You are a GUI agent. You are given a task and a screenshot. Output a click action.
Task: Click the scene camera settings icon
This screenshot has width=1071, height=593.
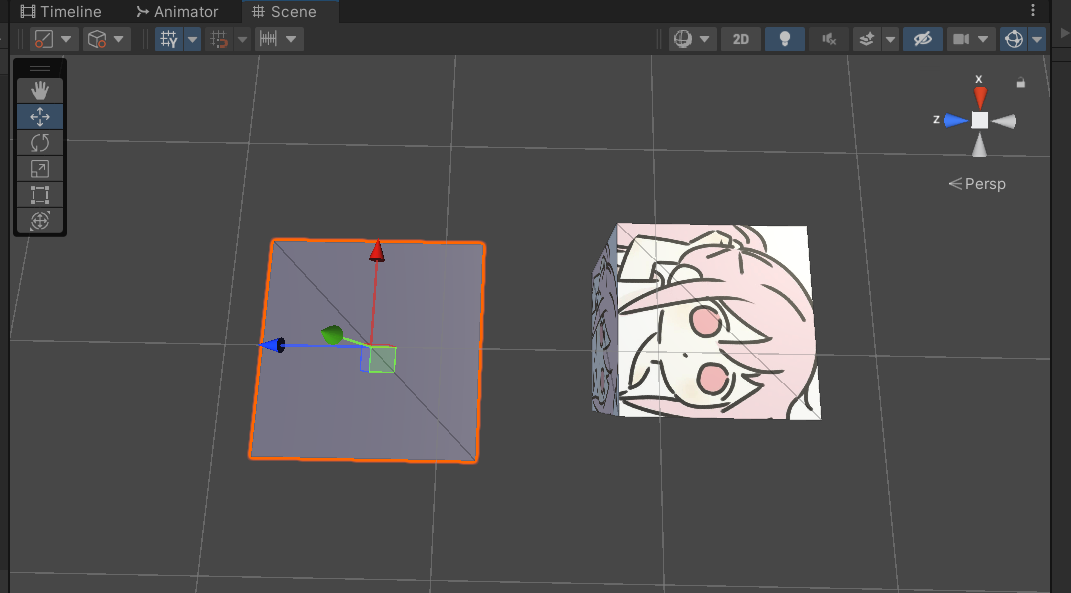961,39
